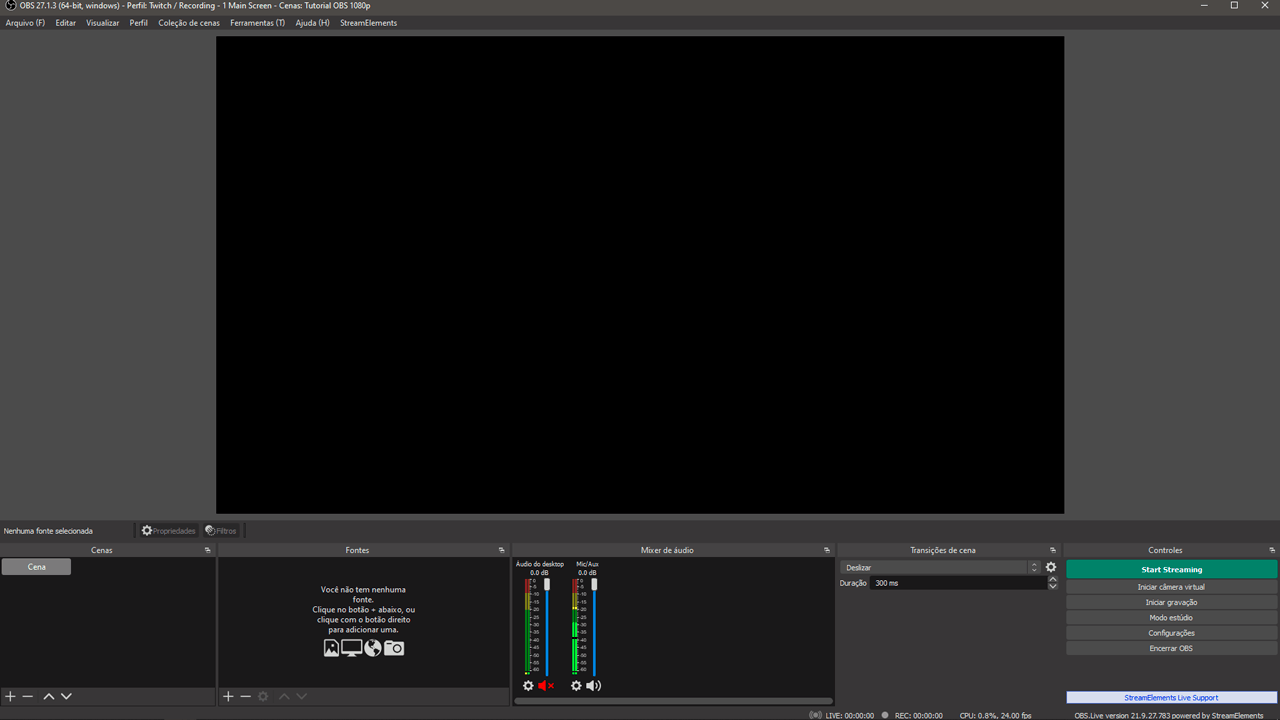
Task: Open source properties gear in the Fontes toolbar
Action: [263, 696]
